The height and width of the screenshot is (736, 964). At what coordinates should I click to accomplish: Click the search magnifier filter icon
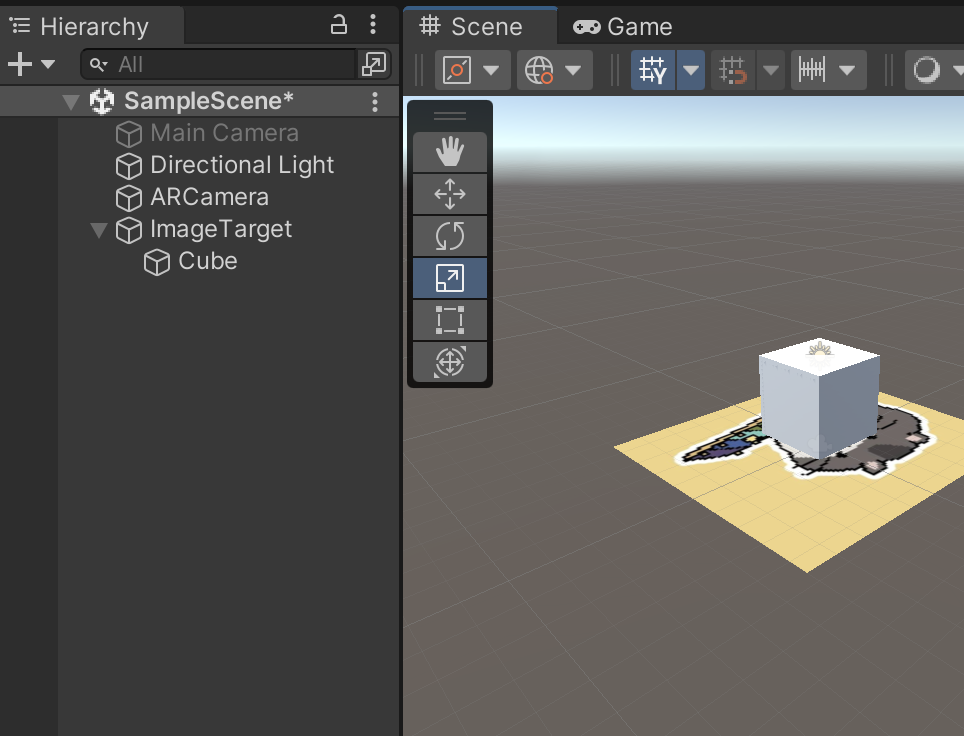click(x=98, y=65)
